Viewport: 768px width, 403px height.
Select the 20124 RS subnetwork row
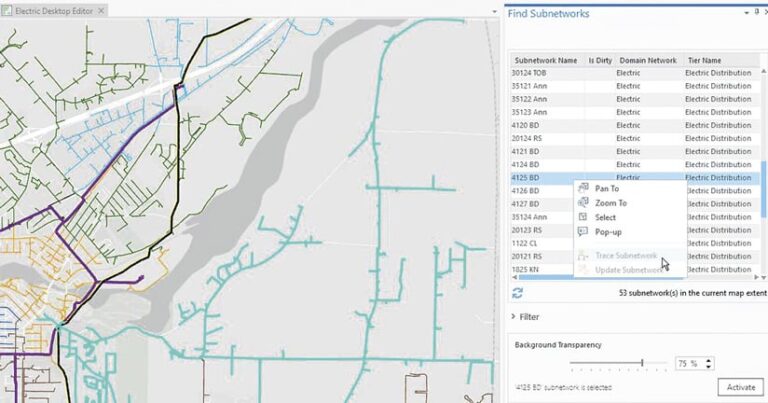(635, 139)
